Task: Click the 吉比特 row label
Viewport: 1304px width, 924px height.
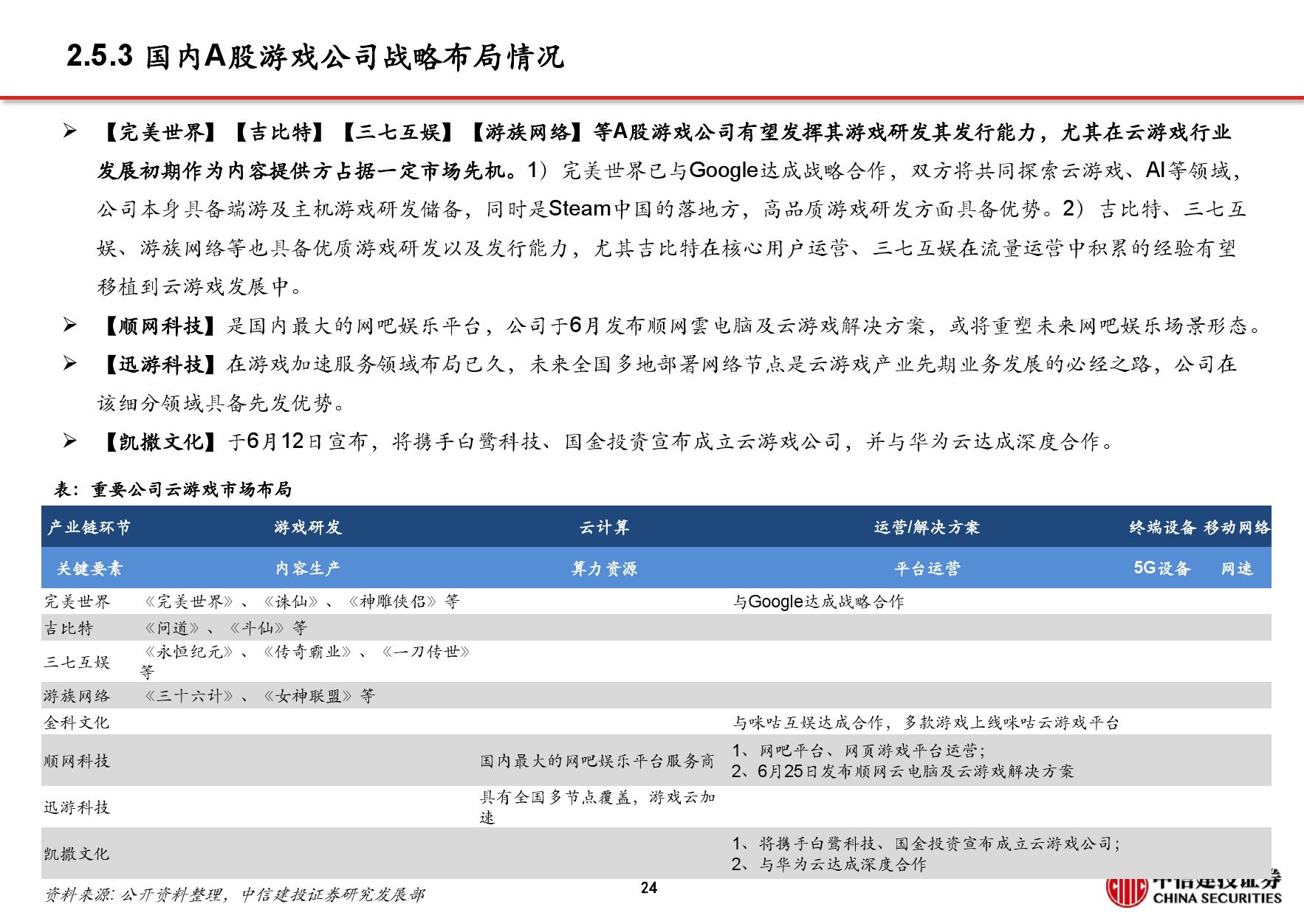Action: [69, 628]
